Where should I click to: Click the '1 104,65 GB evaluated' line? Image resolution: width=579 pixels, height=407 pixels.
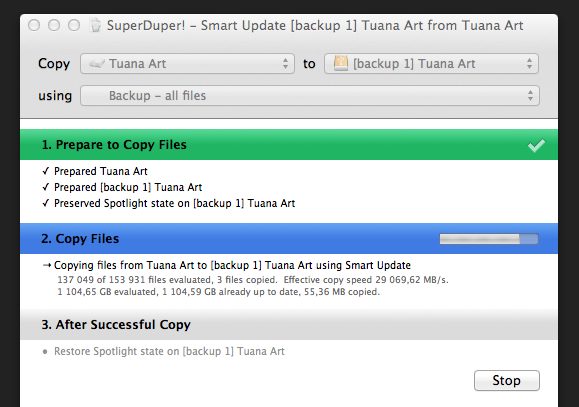(219, 292)
